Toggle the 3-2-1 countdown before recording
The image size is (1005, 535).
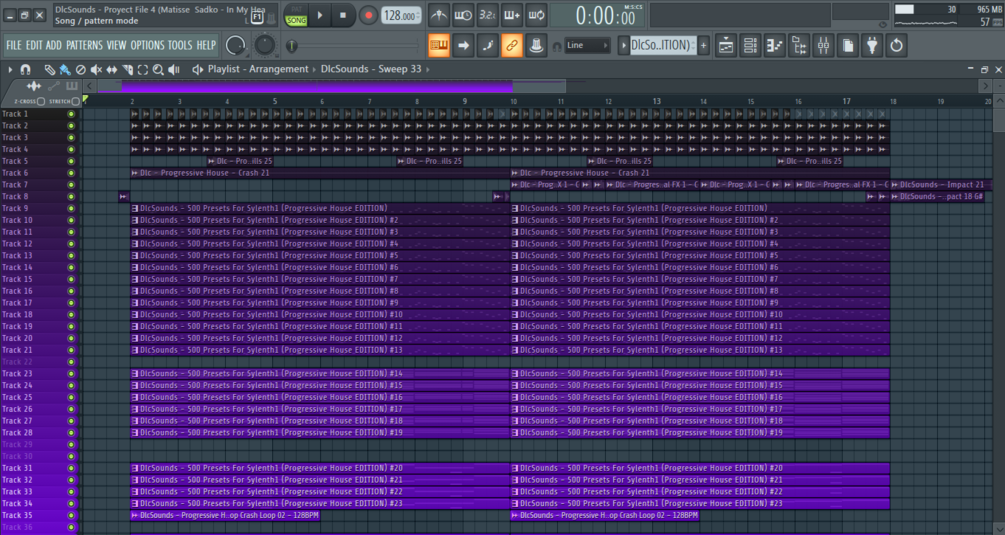coord(488,15)
